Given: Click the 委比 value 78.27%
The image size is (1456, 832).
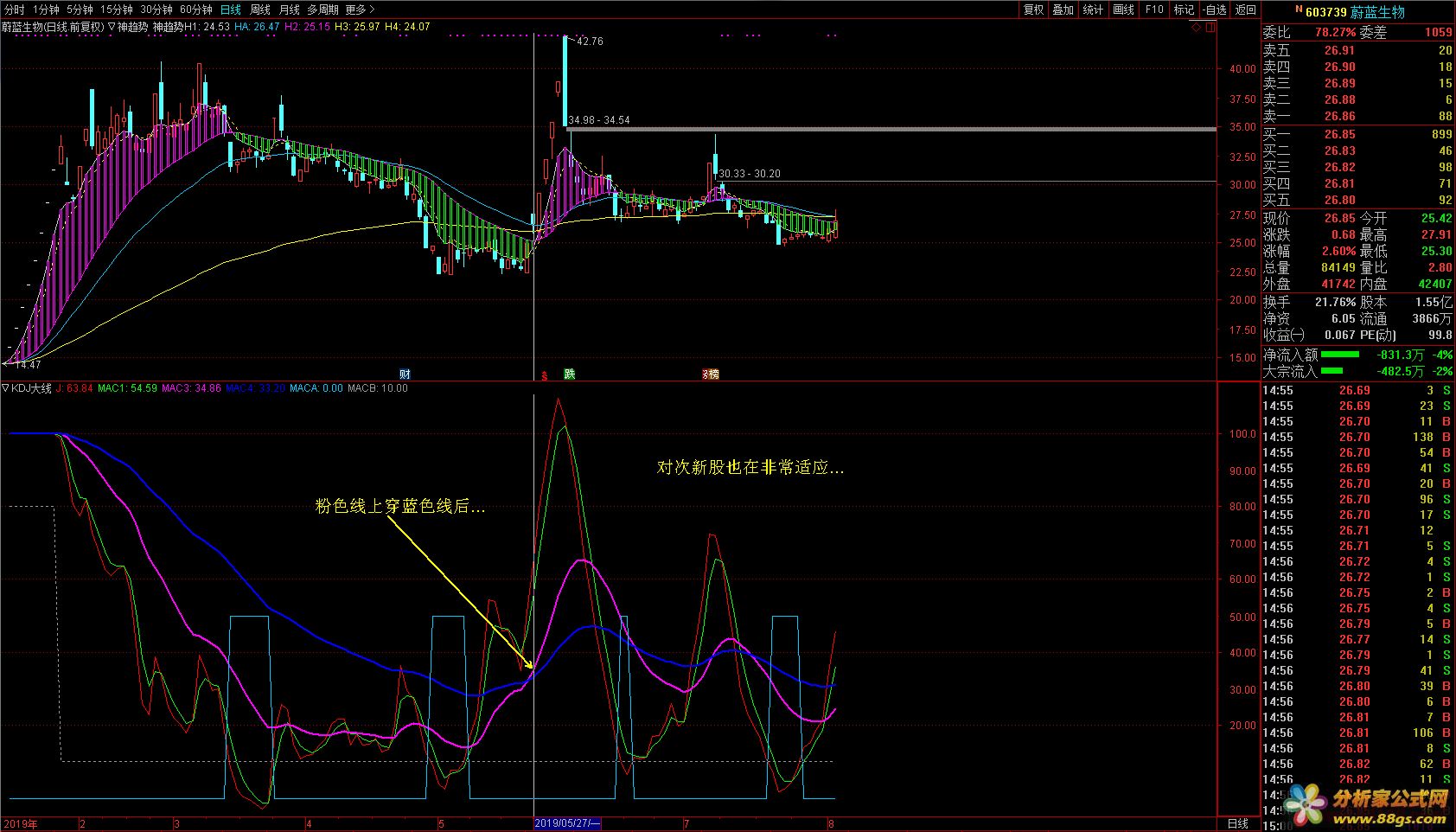Looking at the screenshot, I should [1335, 32].
